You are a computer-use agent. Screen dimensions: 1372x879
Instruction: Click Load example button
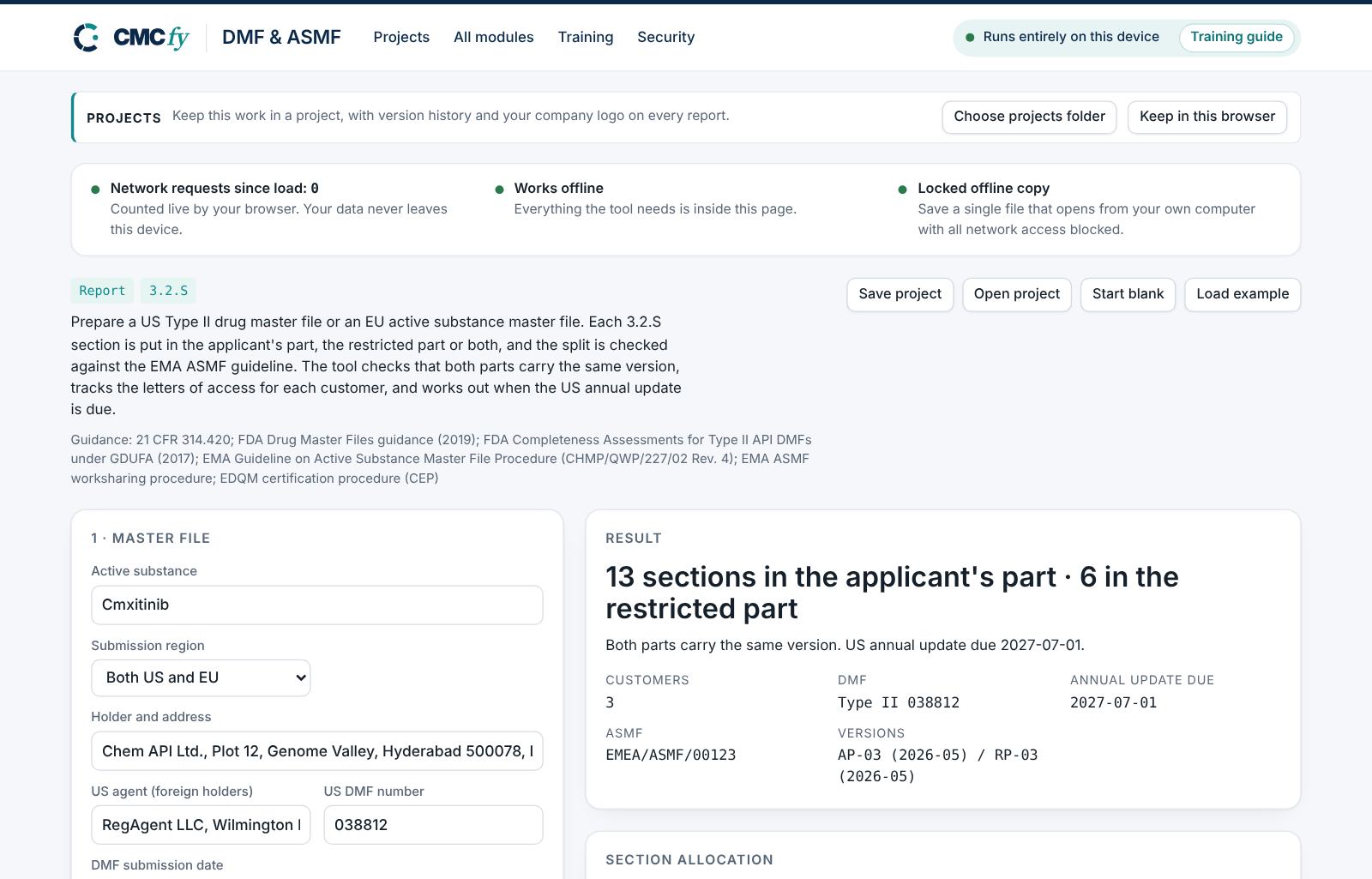(x=1243, y=294)
